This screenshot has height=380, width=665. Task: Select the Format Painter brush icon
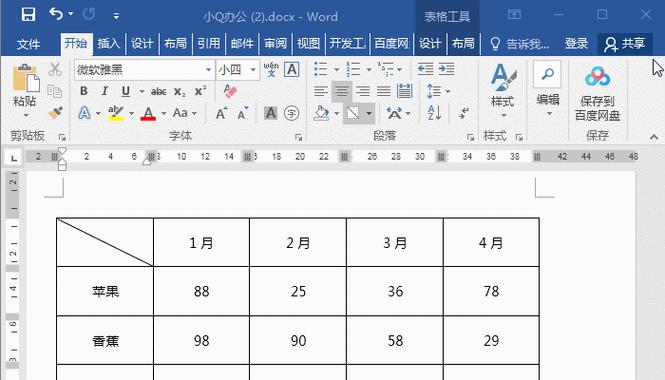[x=55, y=113]
